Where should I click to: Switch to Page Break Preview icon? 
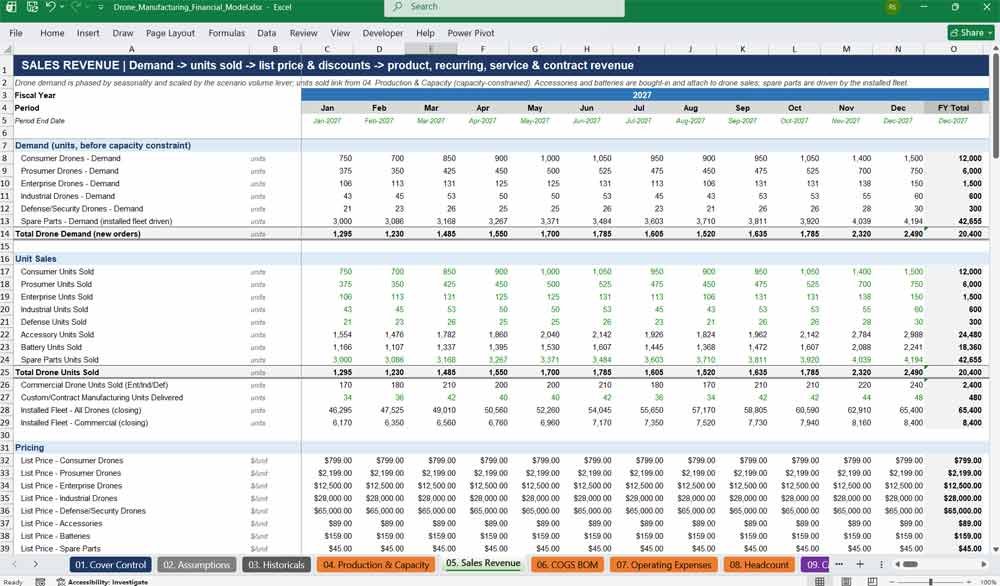(x=872, y=581)
